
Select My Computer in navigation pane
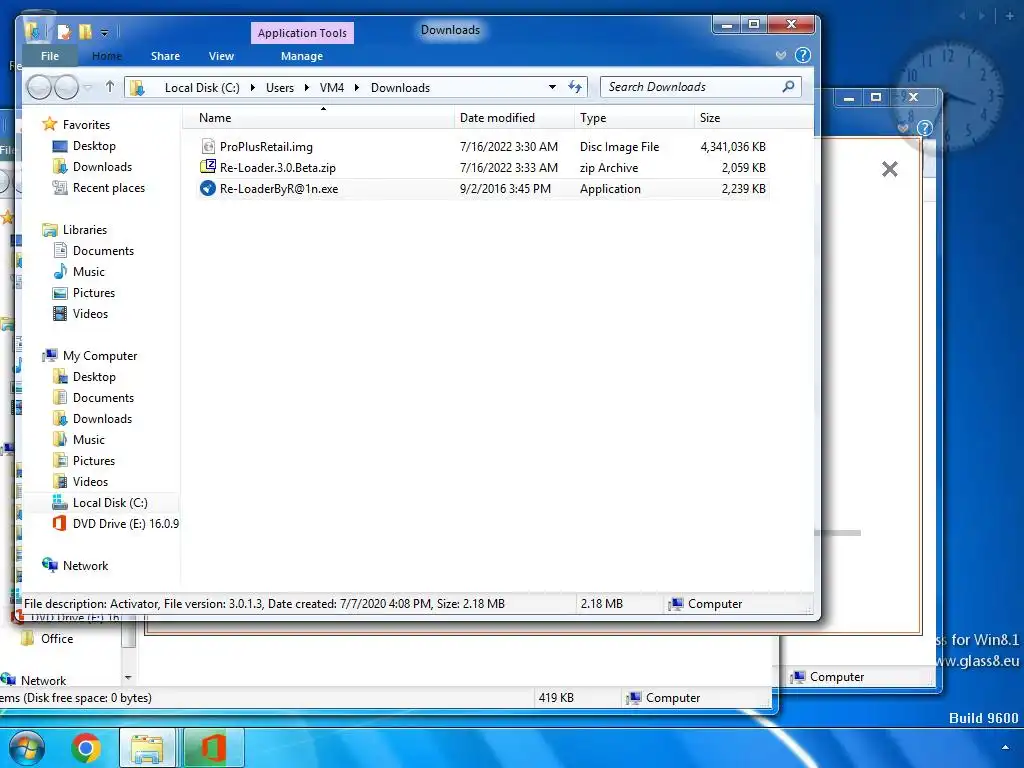tap(100, 356)
